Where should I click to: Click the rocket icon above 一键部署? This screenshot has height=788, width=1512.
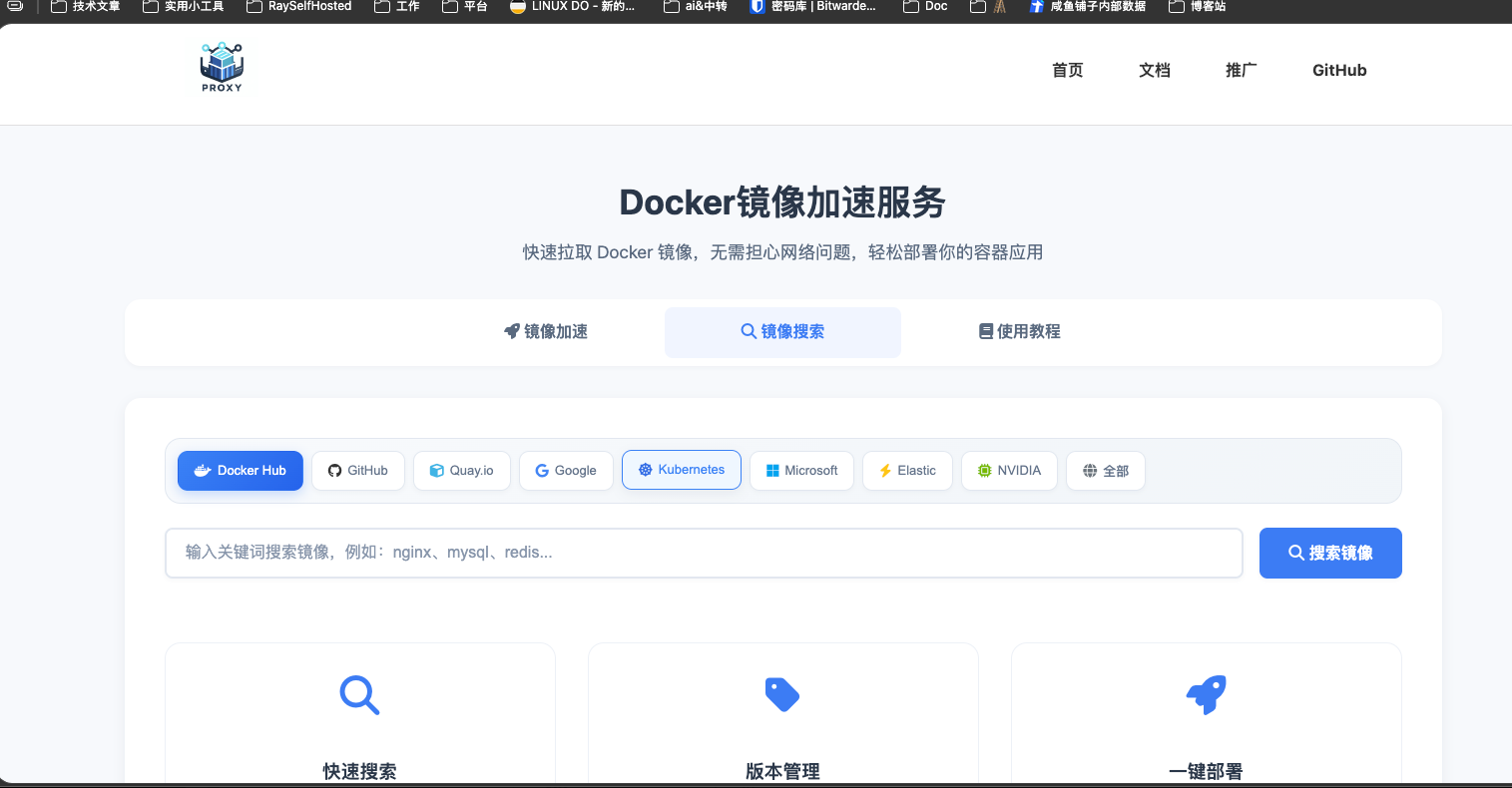click(1206, 694)
